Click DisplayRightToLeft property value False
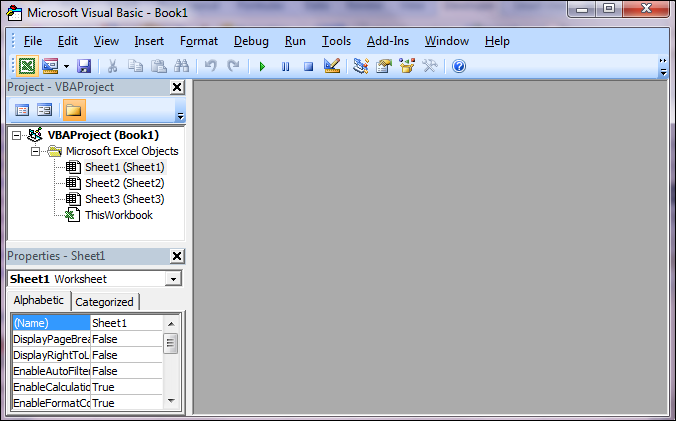 point(126,355)
